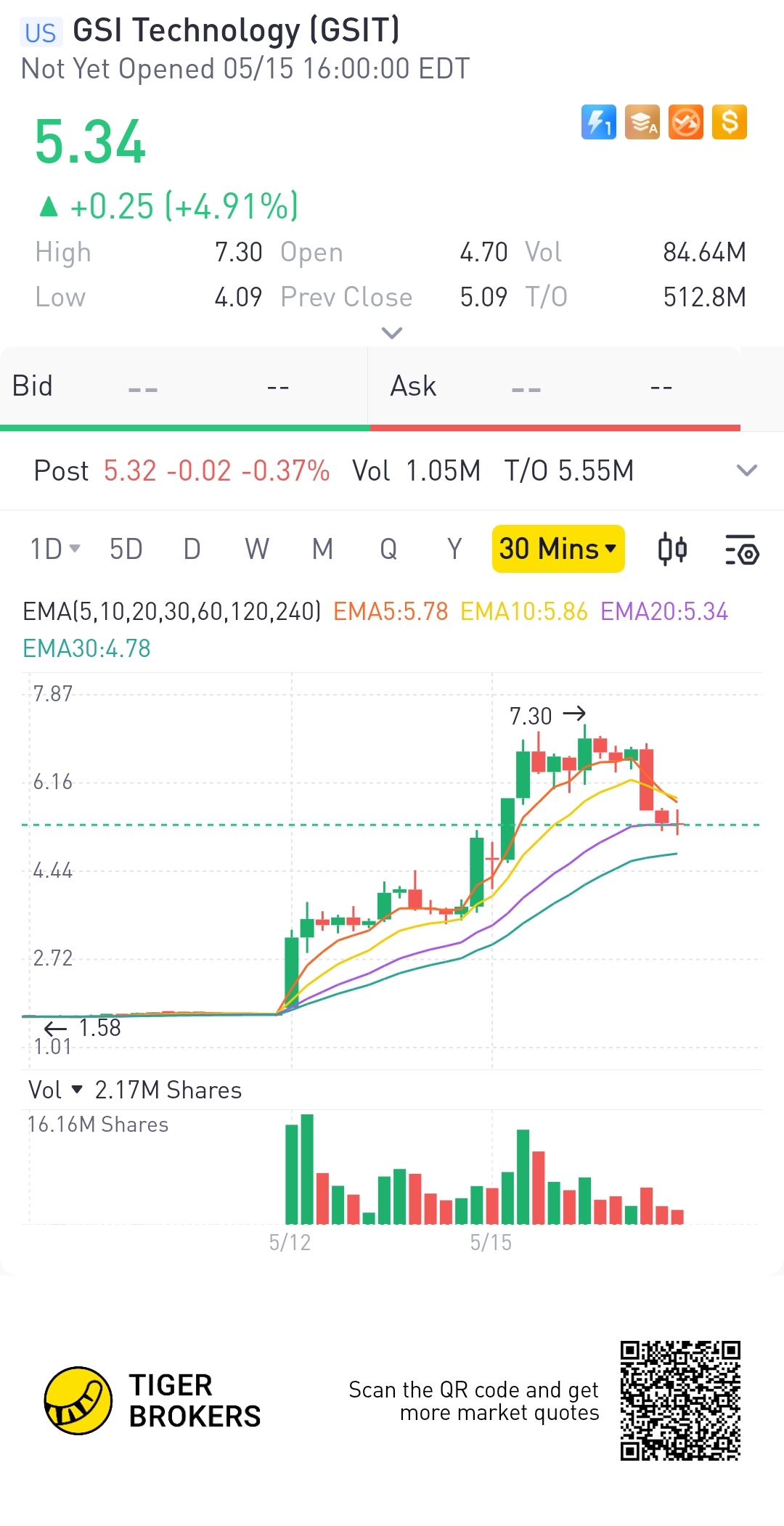Tap the EMA indicator parameters label
The height and width of the screenshot is (1526, 784).
tap(172, 611)
